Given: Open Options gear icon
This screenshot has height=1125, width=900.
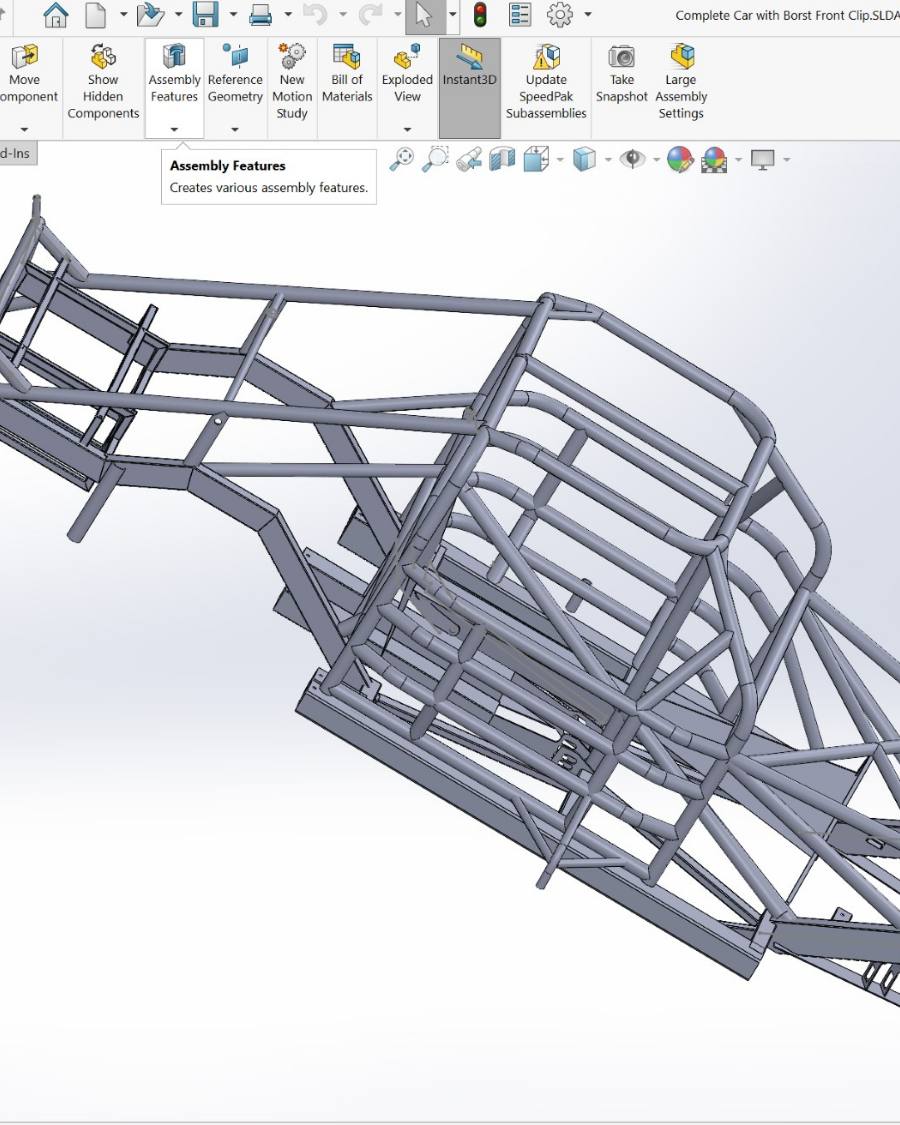Looking at the screenshot, I should point(560,14).
